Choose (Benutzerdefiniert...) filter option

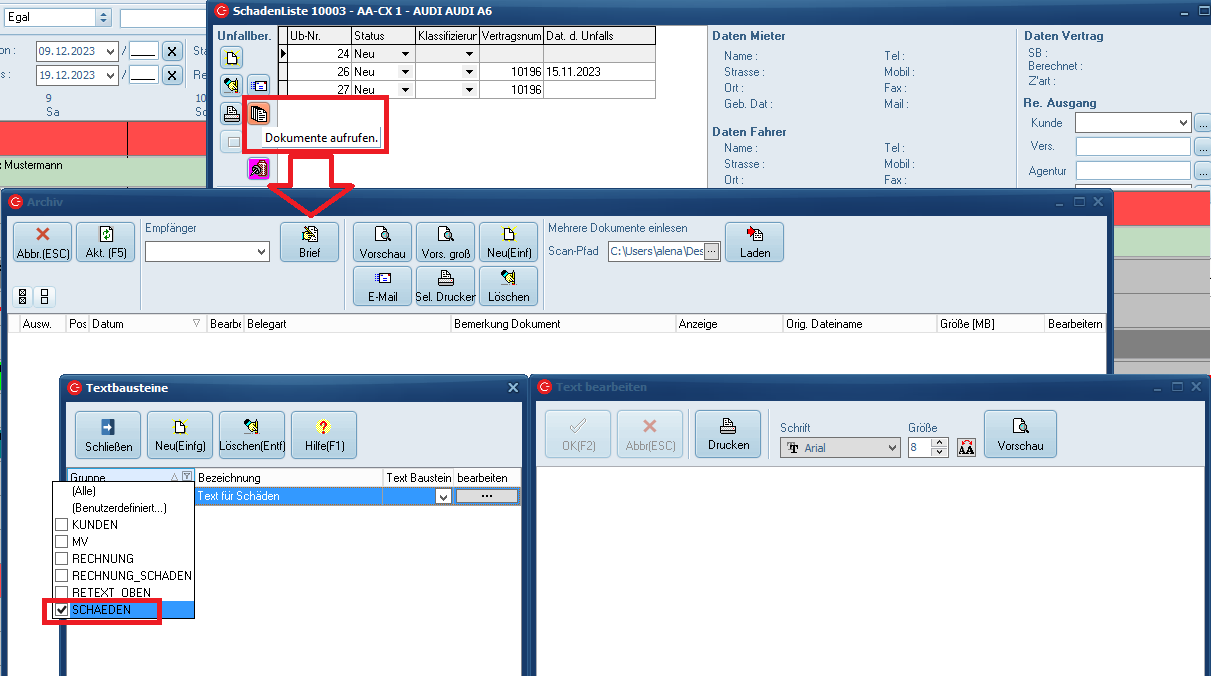(118, 508)
